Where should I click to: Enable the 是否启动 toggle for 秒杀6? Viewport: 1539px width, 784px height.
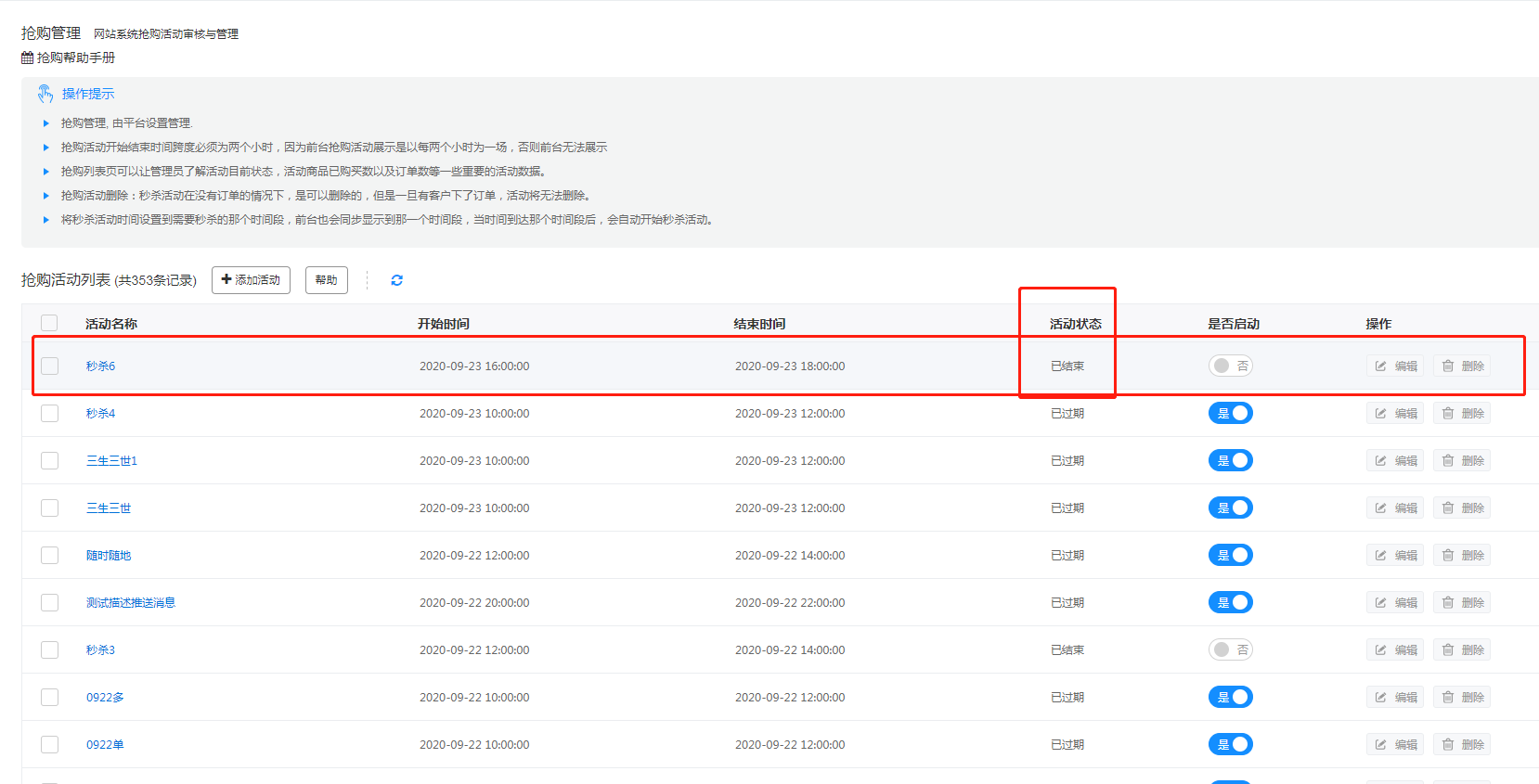tap(1230, 366)
